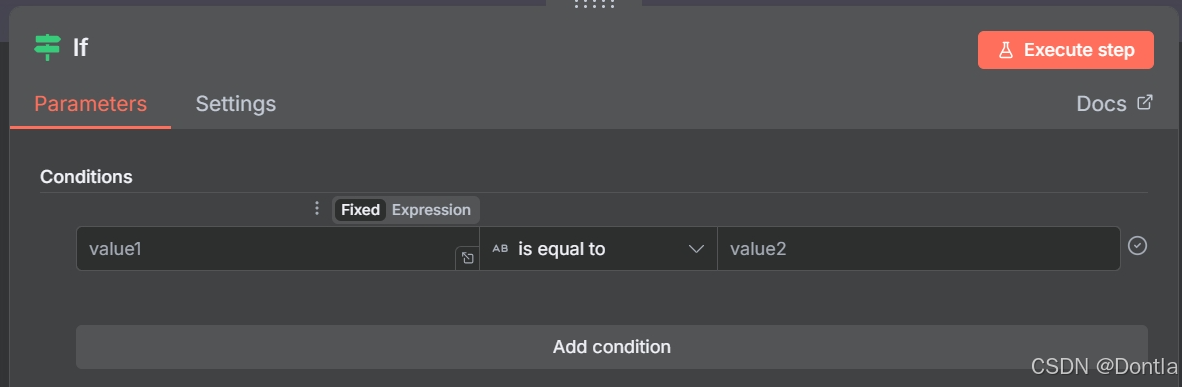Focus the value2 input field
Image resolution: width=1182 pixels, height=387 pixels.
tap(918, 249)
